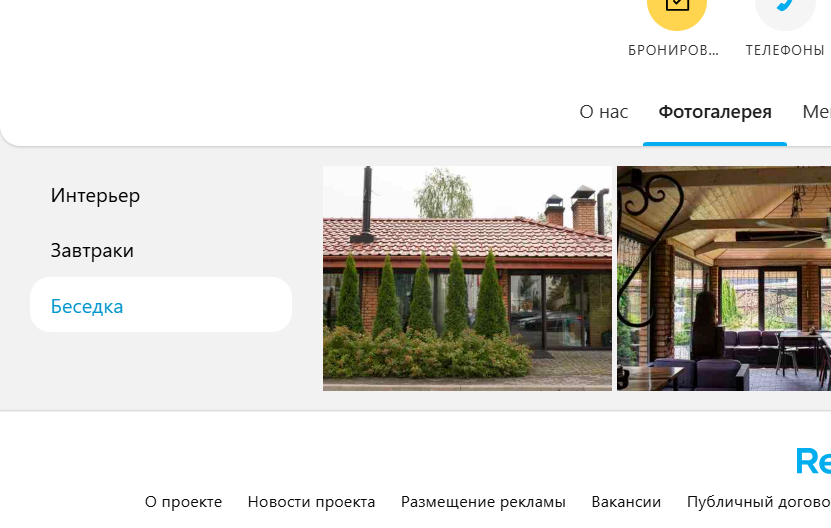Open gazebo interior photo with sofas

point(724,278)
